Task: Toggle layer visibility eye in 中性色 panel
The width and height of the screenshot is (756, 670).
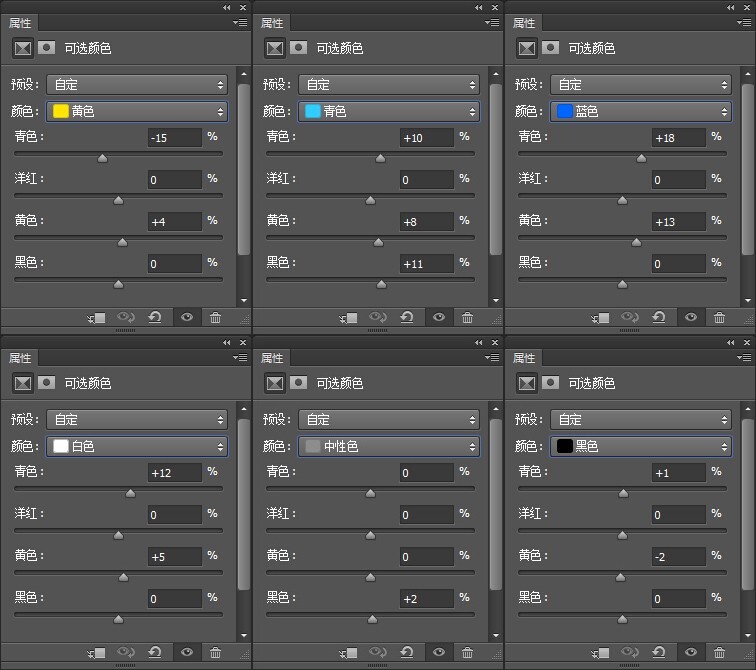Action: pos(439,652)
